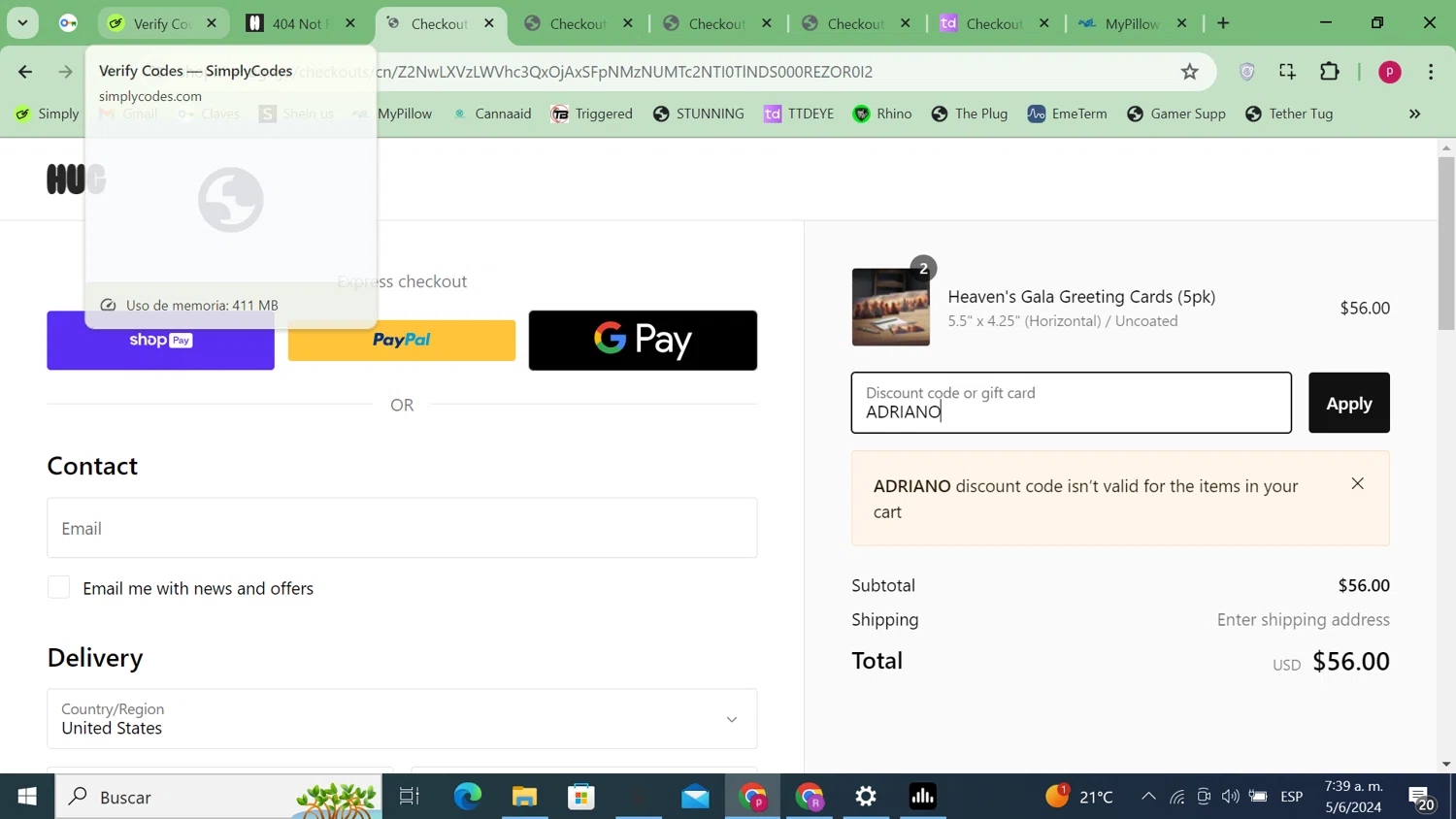Click the Buscar taskbar search box
Image resolution: width=1456 pixels, height=819 pixels.
(x=220, y=797)
